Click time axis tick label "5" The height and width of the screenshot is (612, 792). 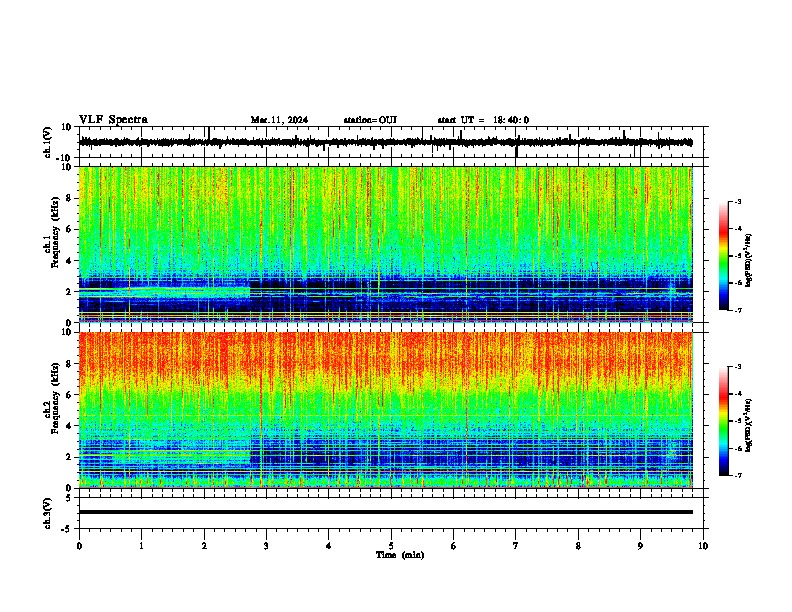(391, 546)
